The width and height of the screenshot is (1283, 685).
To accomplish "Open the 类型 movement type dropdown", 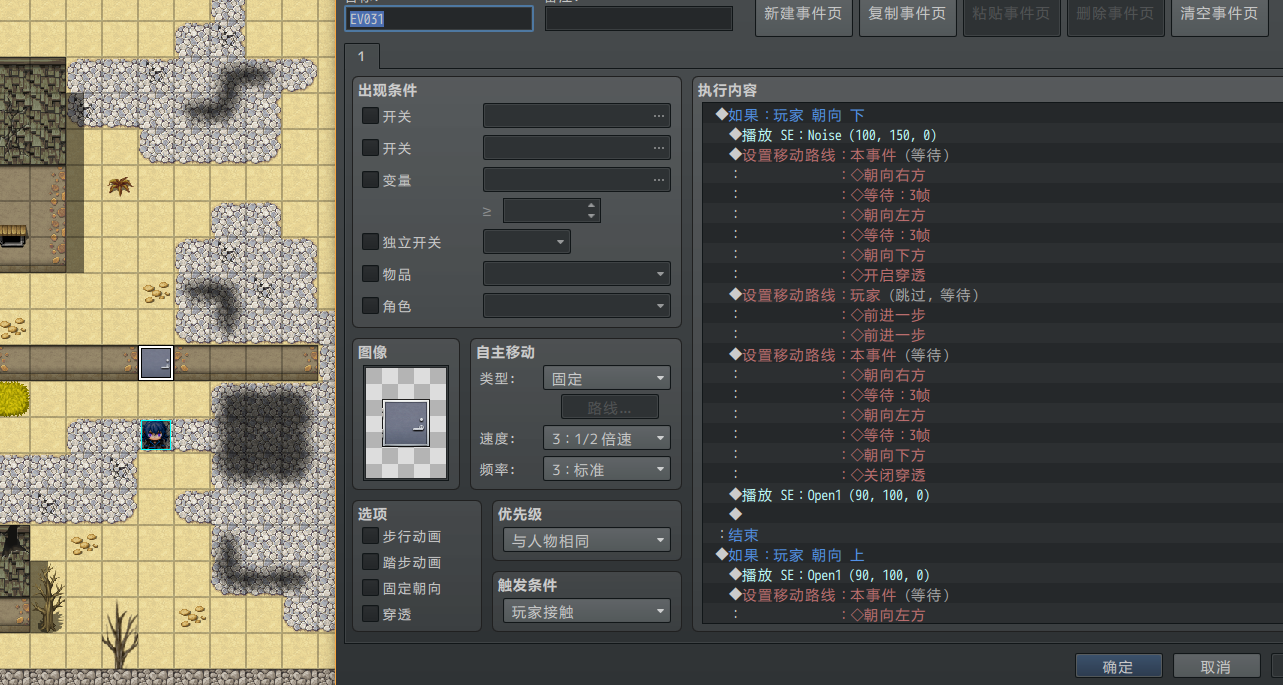I will (607, 379).
